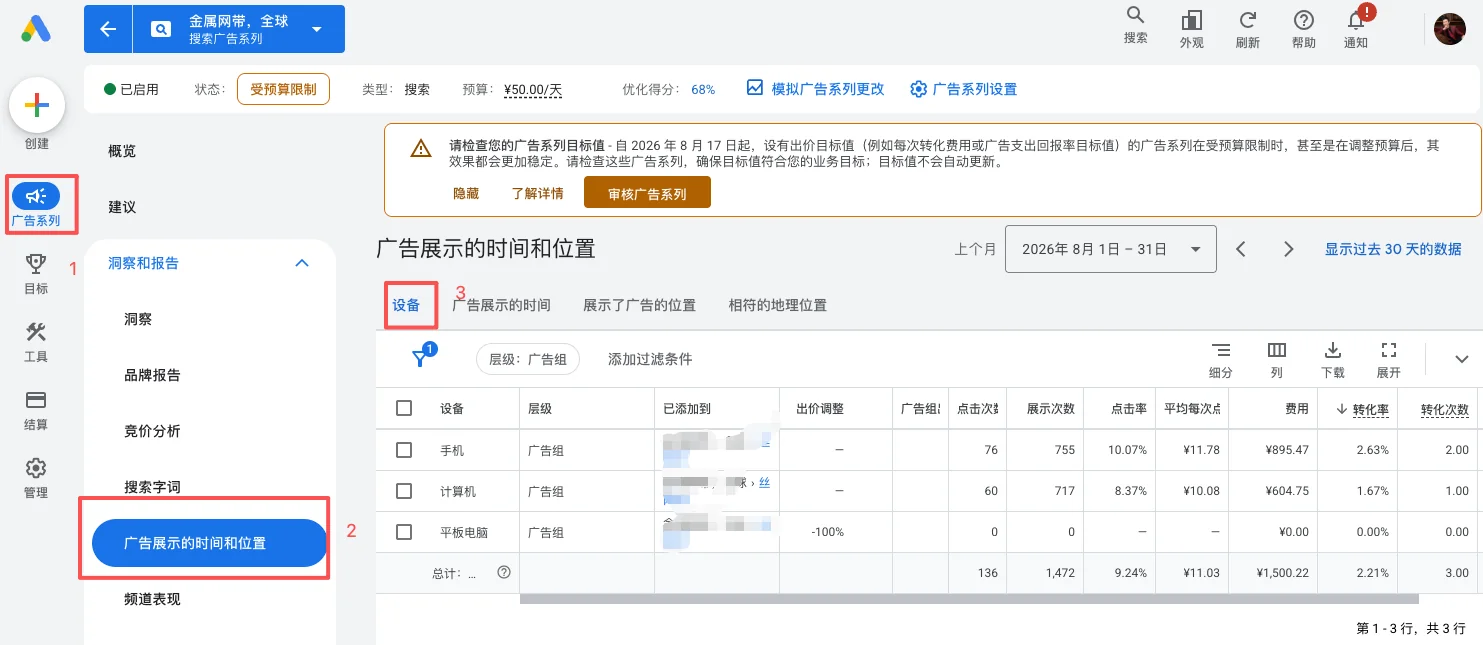Click the 添加过滤条件 field
Image resolution: width=1483 pixels, height=645 pixels.
[650, 359]
